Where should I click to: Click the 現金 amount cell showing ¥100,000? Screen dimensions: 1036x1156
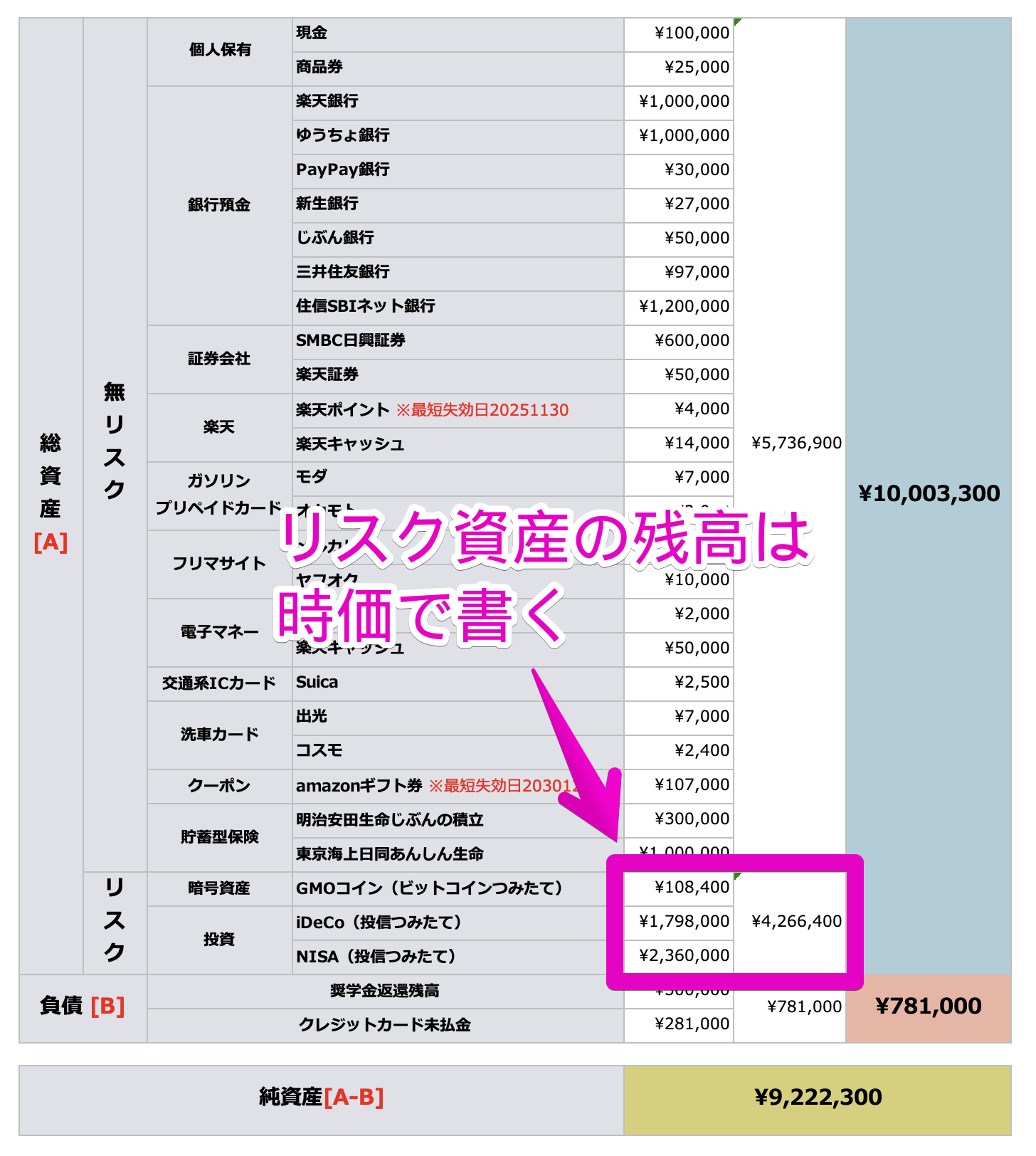(678, 33)
